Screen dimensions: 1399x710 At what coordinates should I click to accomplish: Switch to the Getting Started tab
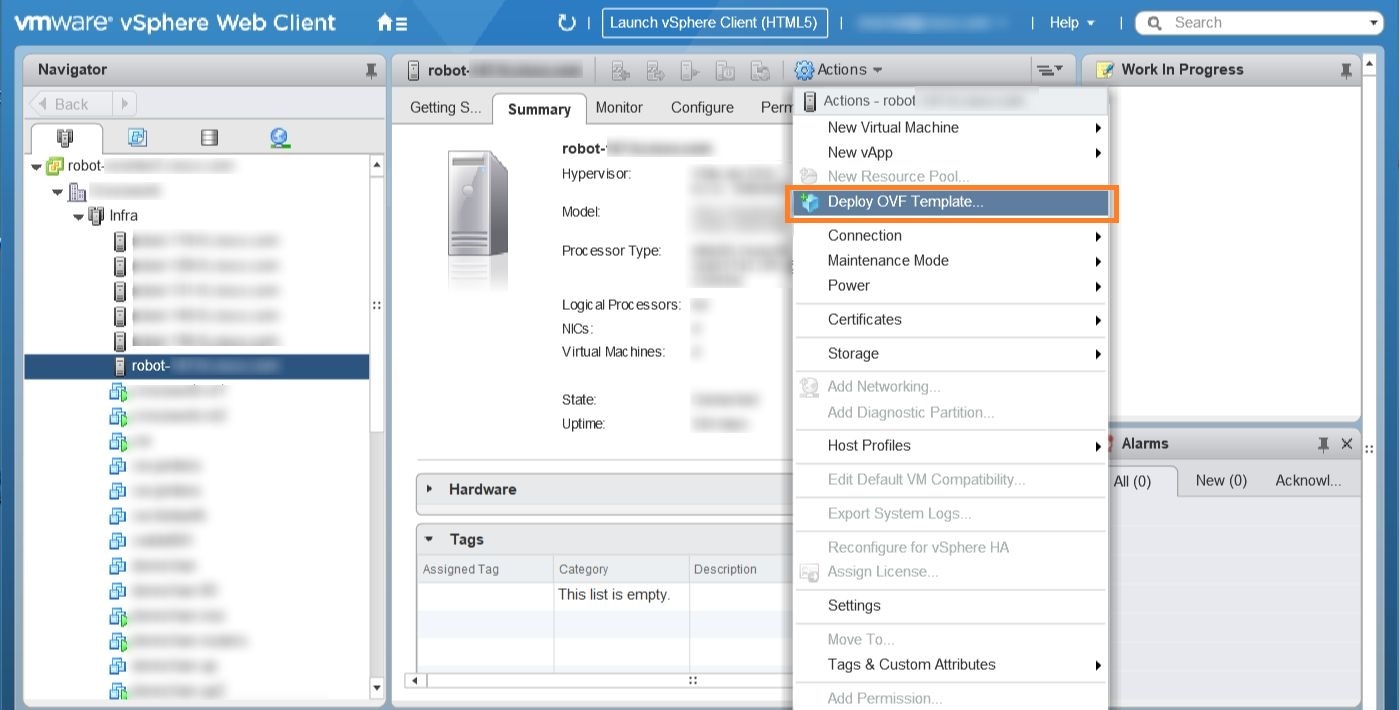[445, 108]
